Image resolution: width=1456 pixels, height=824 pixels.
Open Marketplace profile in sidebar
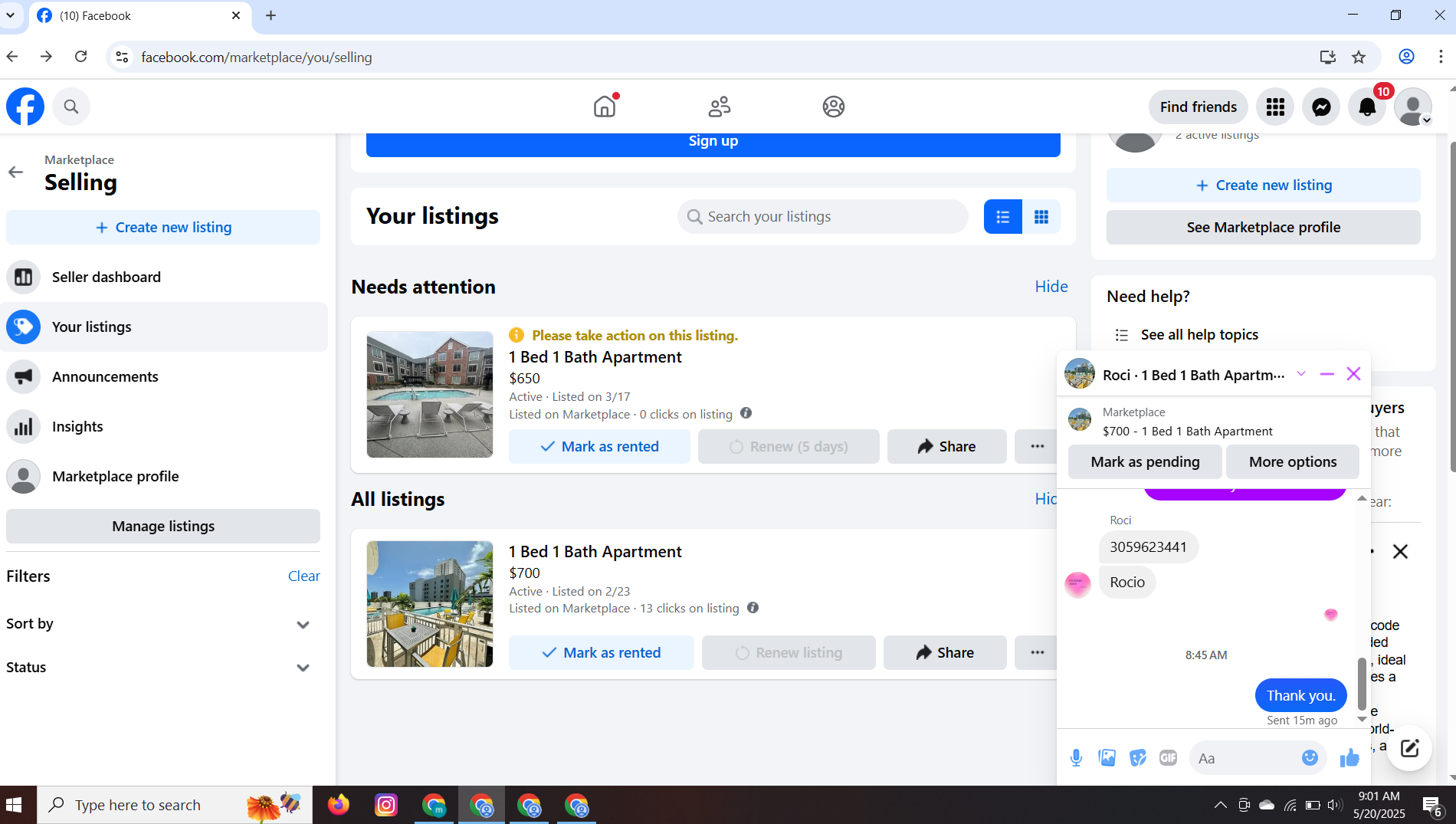tap(164, 477)
